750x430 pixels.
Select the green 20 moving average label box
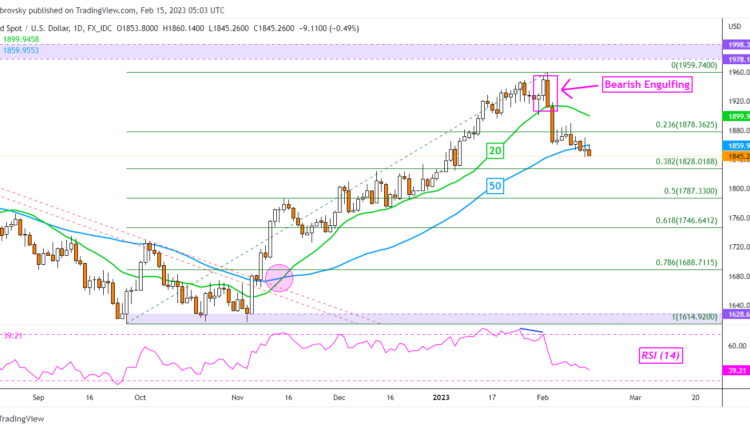click(x=495, y=149)
